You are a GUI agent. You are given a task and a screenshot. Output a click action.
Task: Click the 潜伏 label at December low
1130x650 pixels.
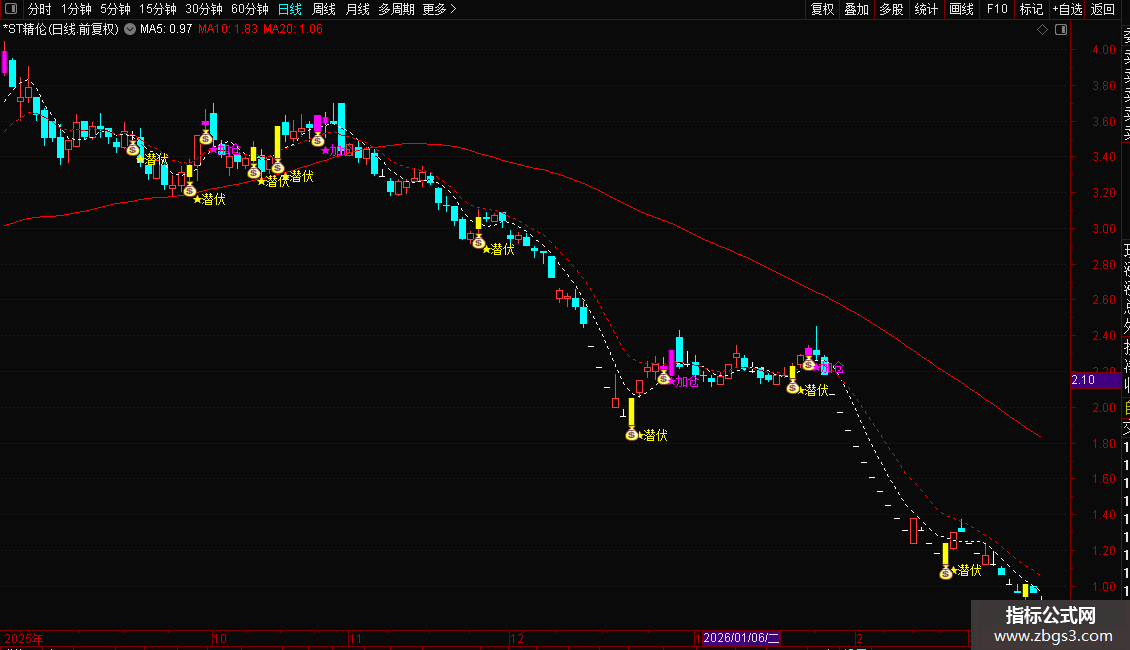tap(655, 435)
